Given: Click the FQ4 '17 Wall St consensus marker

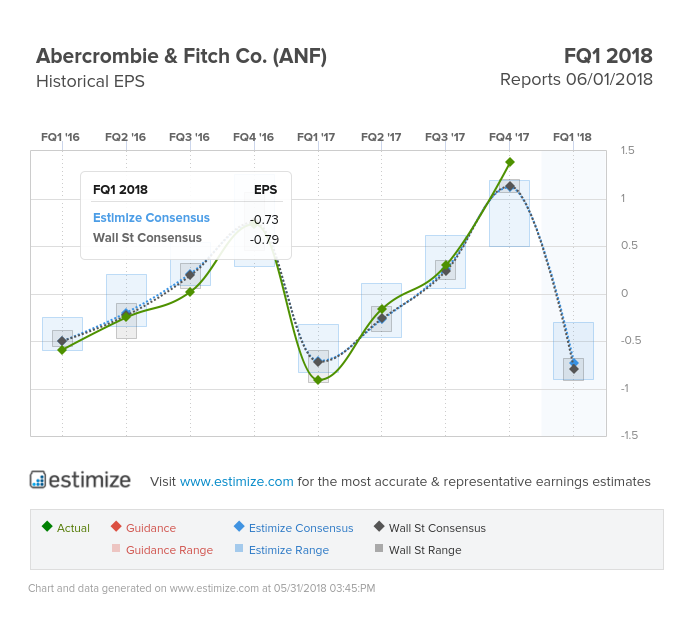Looking at the screenshot, I should coord(509,187).
